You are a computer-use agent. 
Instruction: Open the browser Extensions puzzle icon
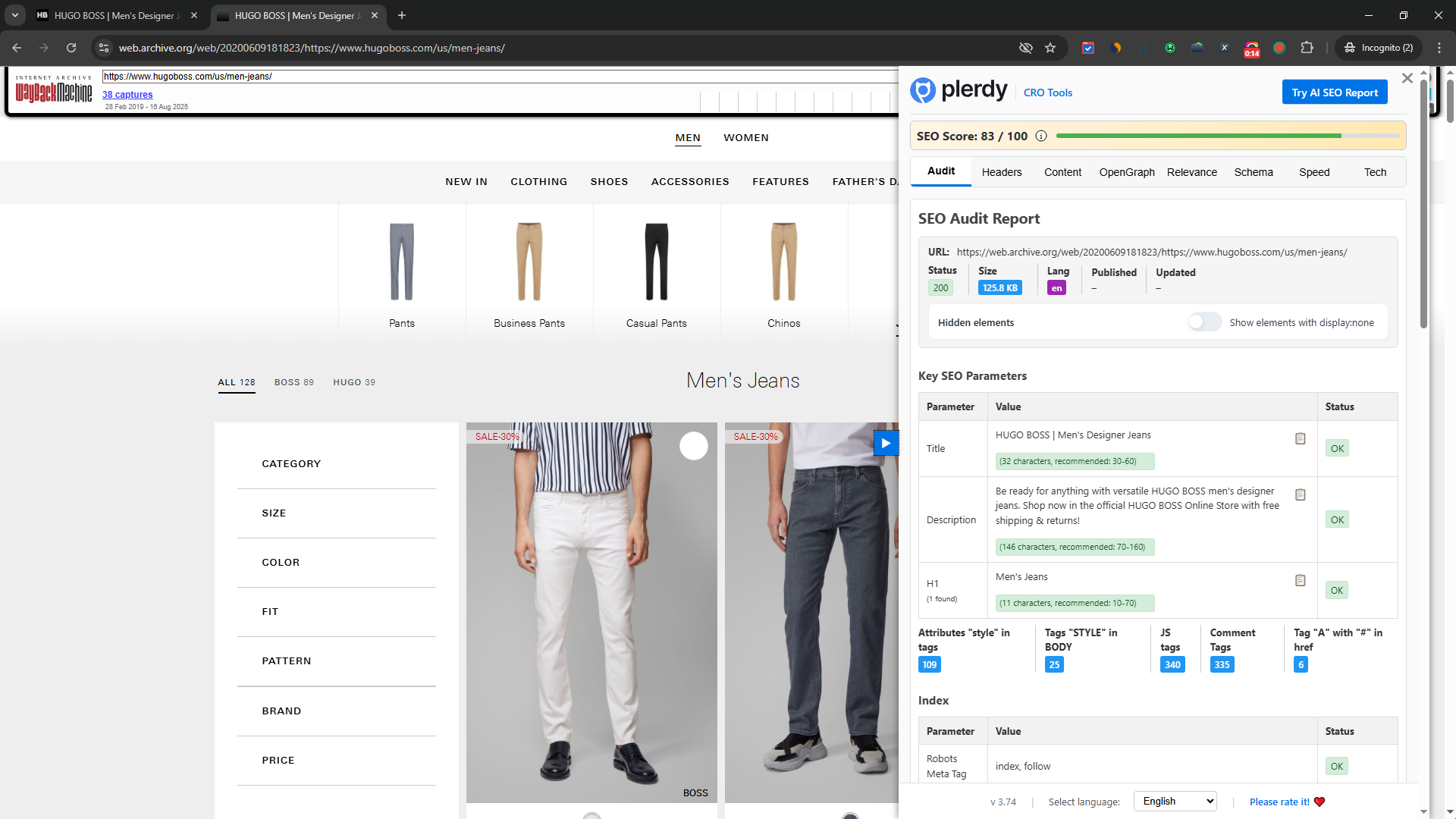tap(1307, 48)
